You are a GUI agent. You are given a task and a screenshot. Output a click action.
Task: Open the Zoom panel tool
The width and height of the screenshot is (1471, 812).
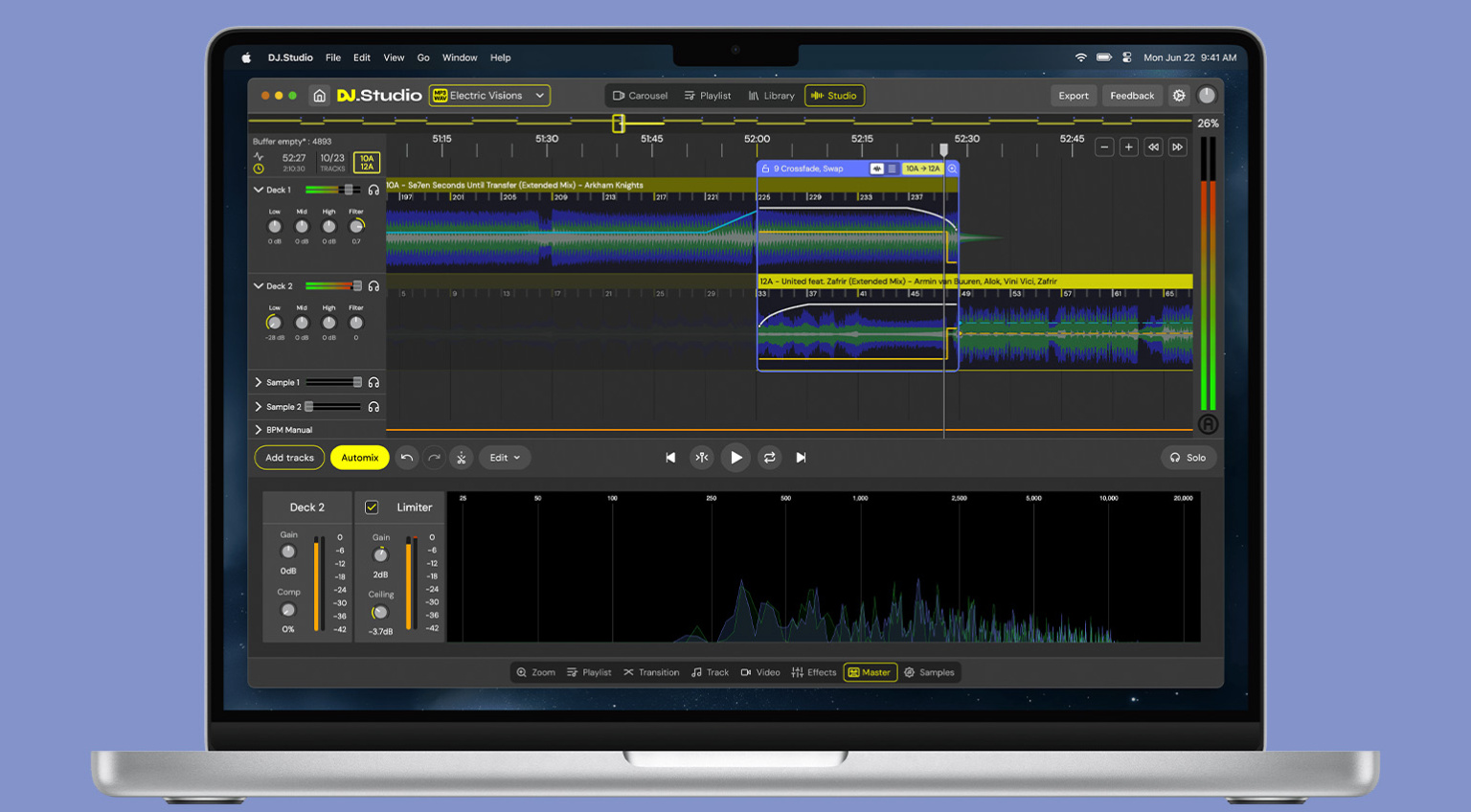tap(536, 671)
